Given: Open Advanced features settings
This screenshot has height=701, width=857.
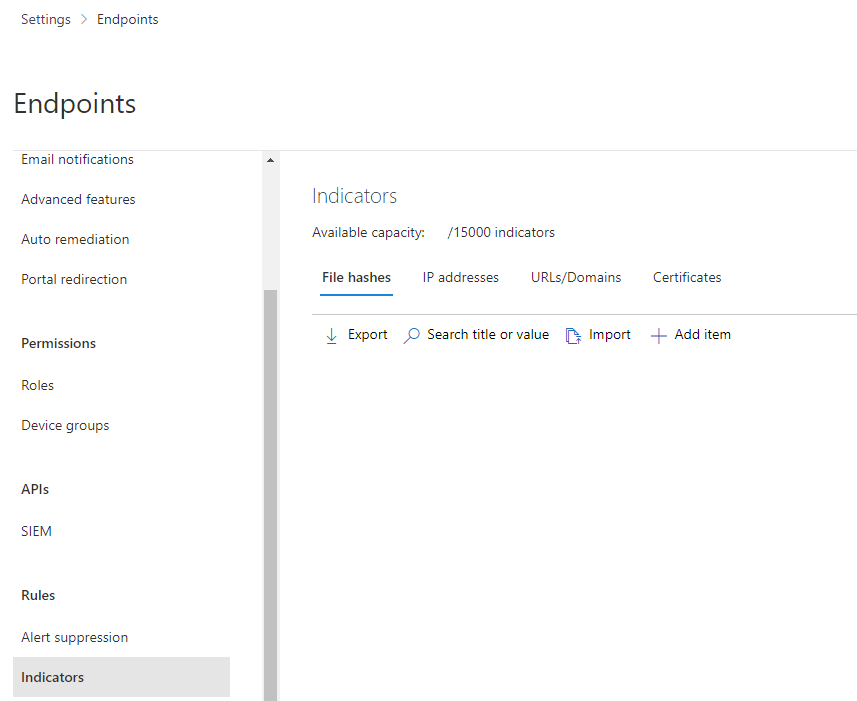Looking at the screenshot, I should 78,199.
